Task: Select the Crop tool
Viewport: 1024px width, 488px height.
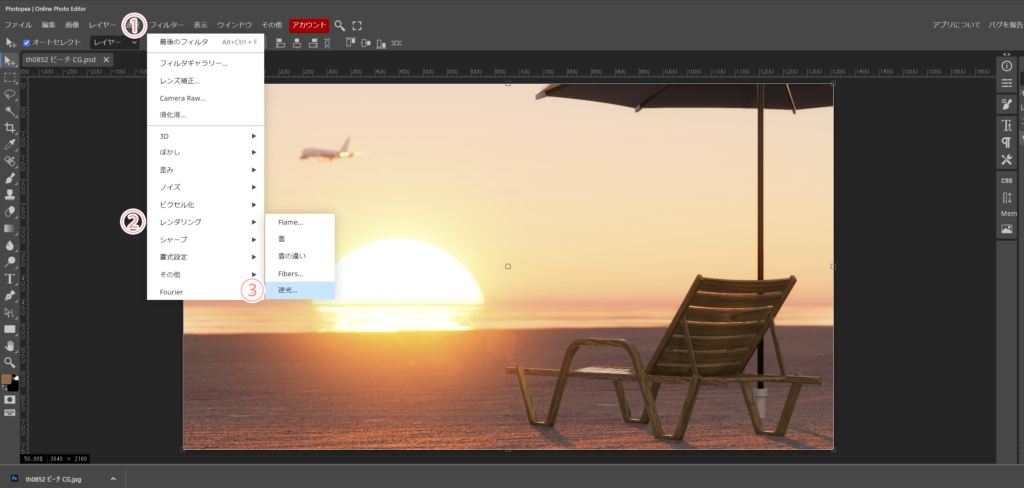Action: tap(10, 127)
